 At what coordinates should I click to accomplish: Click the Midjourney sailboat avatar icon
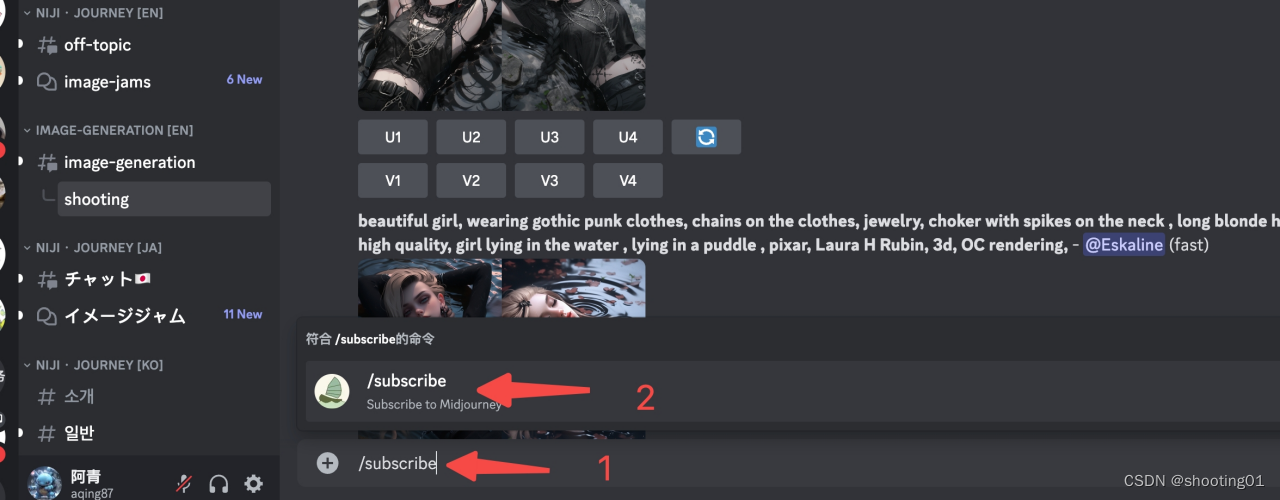pos(332,391)
